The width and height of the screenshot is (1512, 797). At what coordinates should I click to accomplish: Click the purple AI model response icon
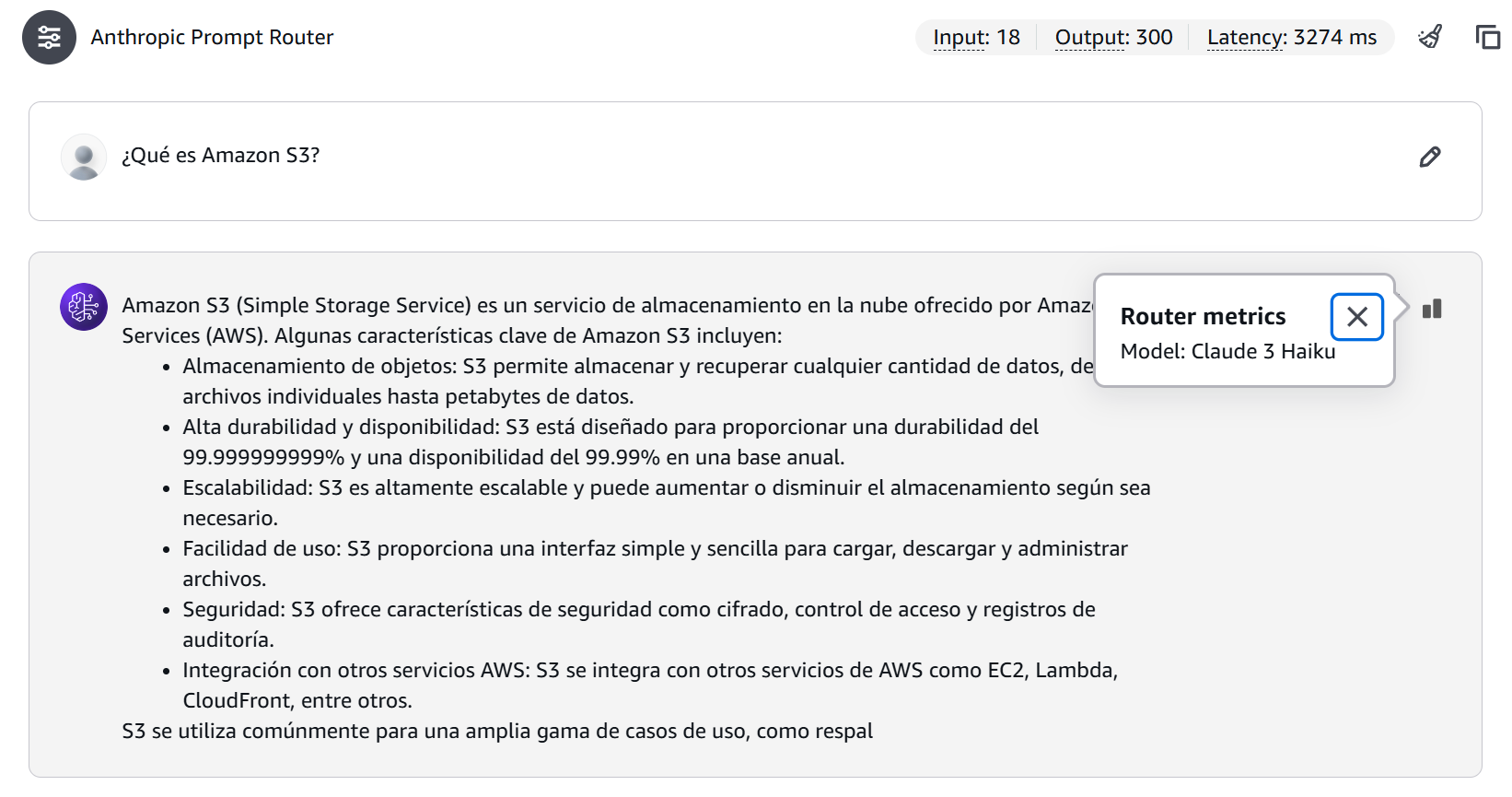point(84,307)
